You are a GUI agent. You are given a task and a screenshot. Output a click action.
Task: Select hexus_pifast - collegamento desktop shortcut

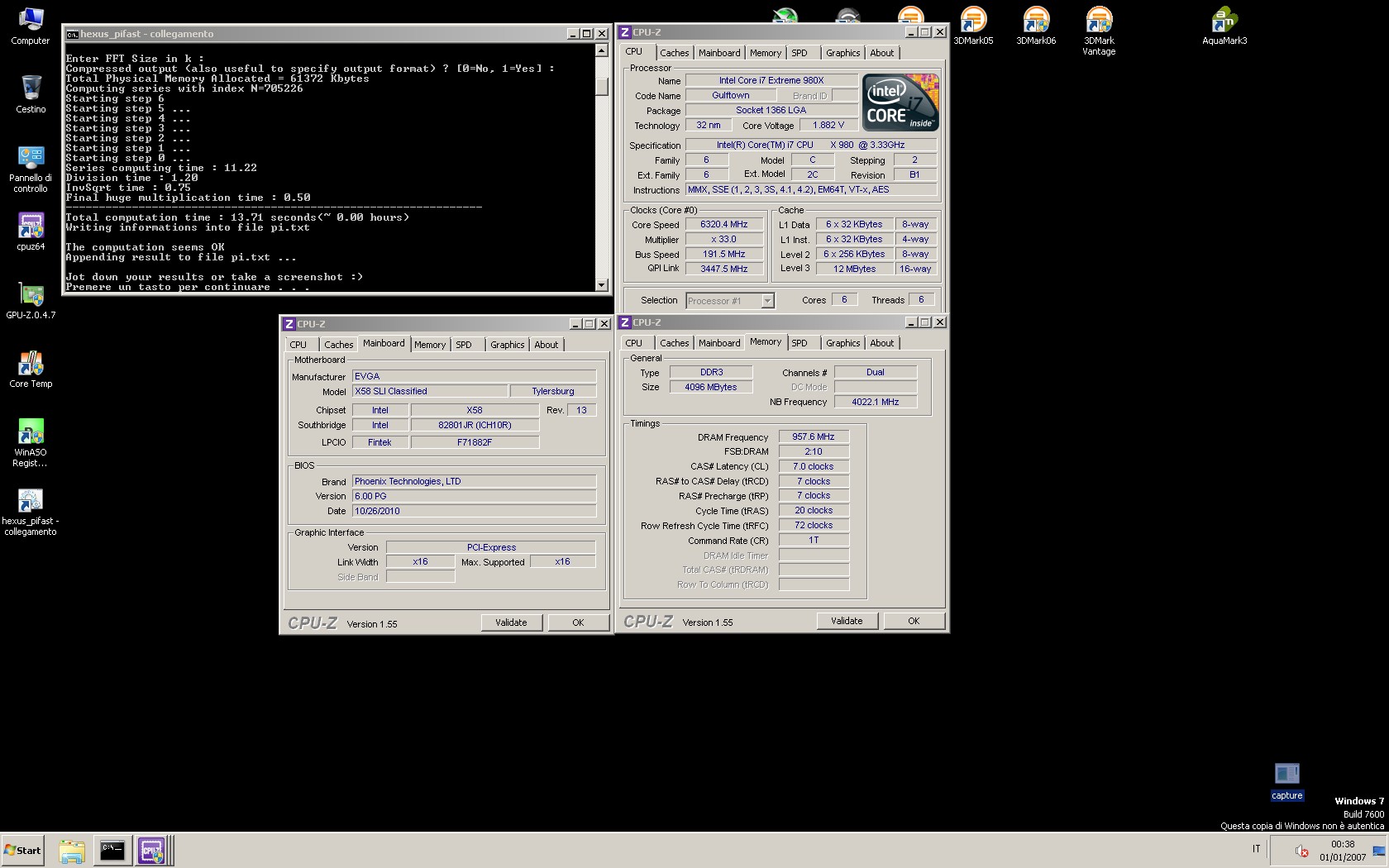[31, 512]
